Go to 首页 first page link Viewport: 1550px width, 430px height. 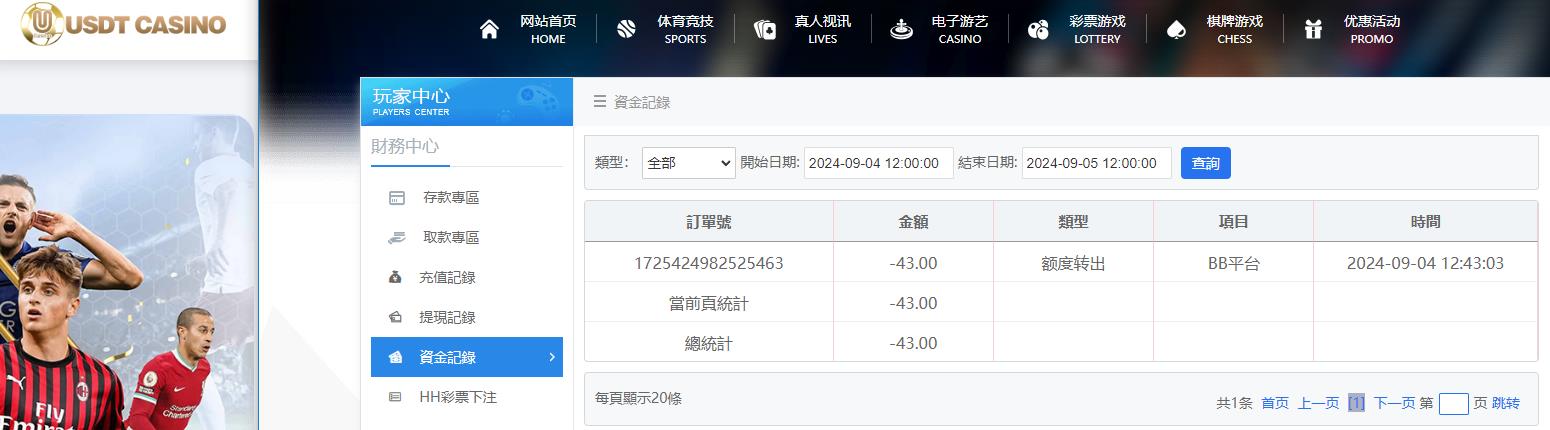click(1275, 403)
